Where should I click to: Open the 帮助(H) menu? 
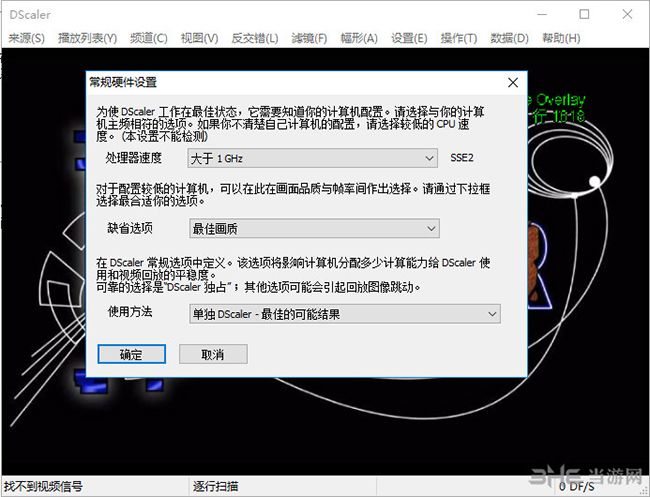coord(561,38)
